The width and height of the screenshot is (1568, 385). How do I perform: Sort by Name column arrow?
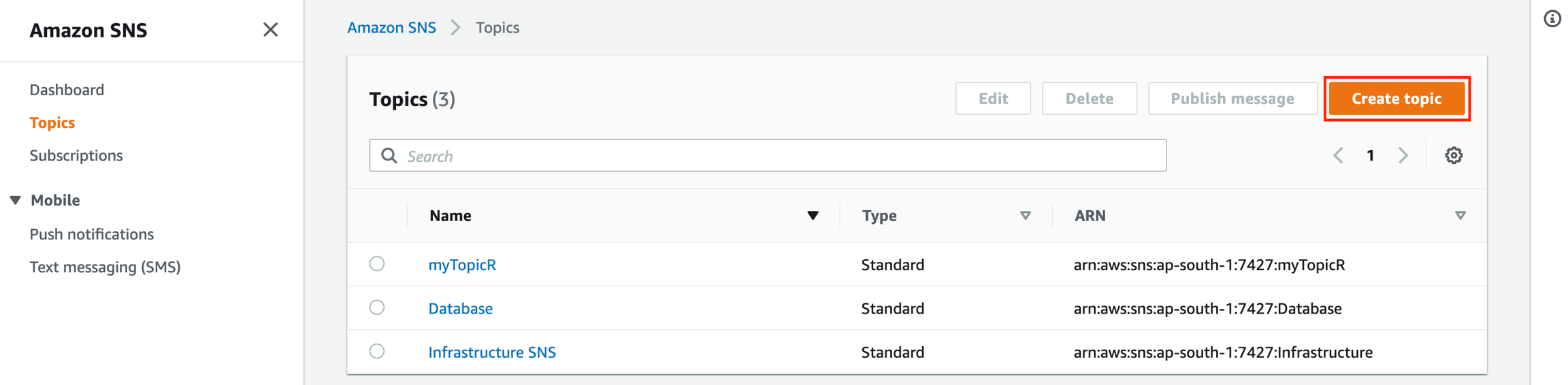(x=813, y=216)
